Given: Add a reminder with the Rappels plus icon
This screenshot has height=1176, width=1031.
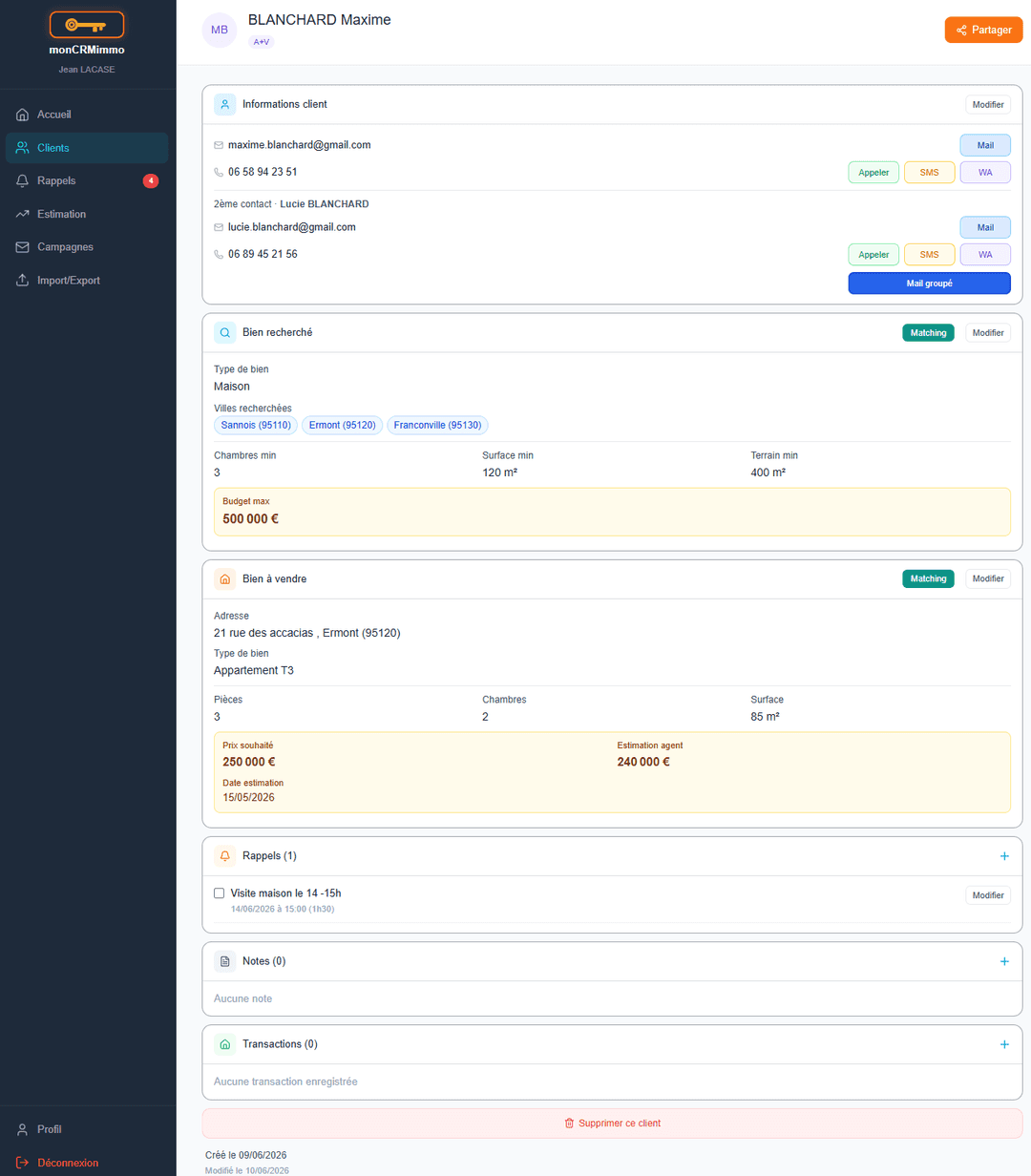Looking at the screenshot, I should tap(1004, 856).
